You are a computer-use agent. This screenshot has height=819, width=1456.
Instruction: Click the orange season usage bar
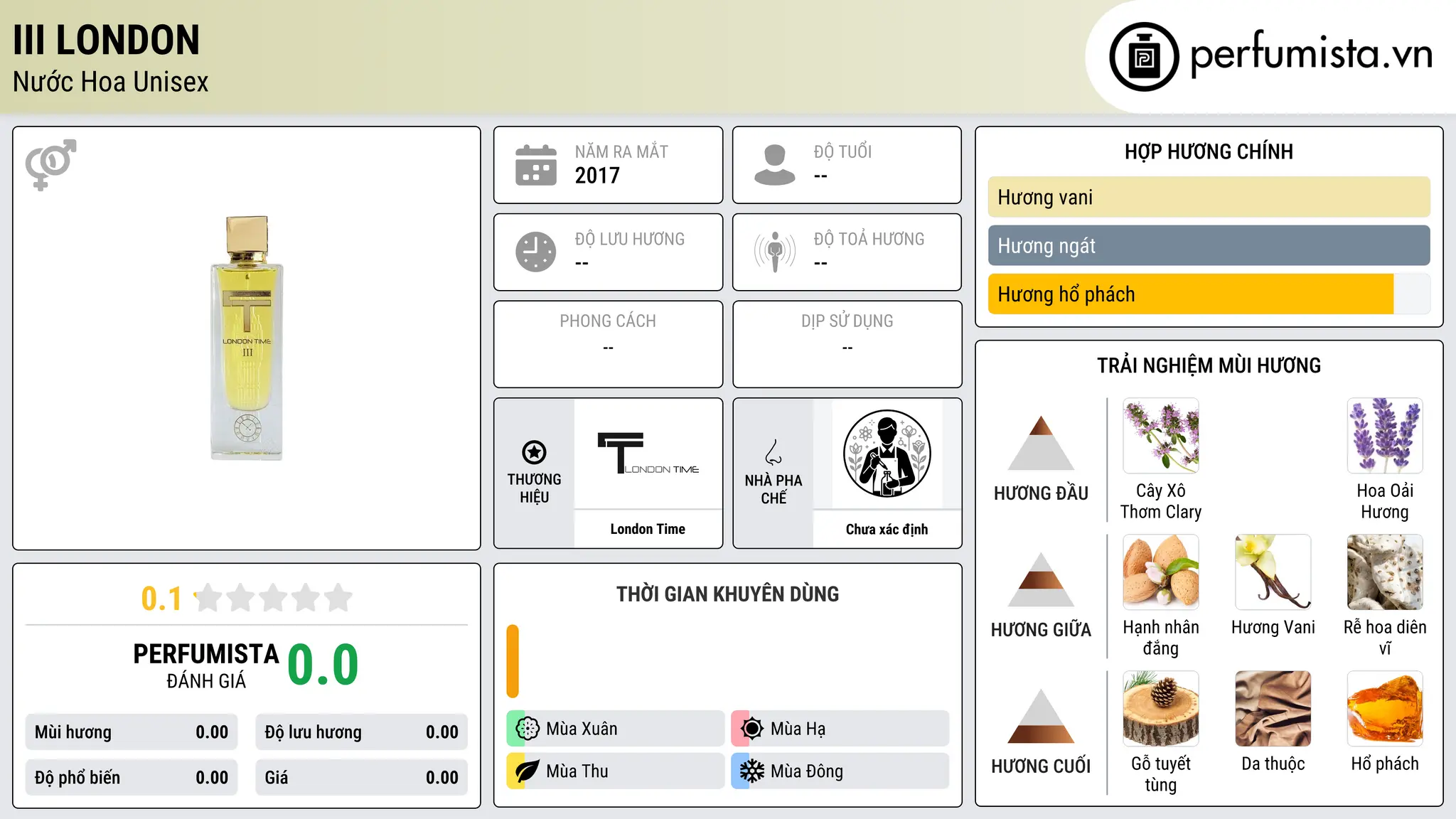(513, 661)
